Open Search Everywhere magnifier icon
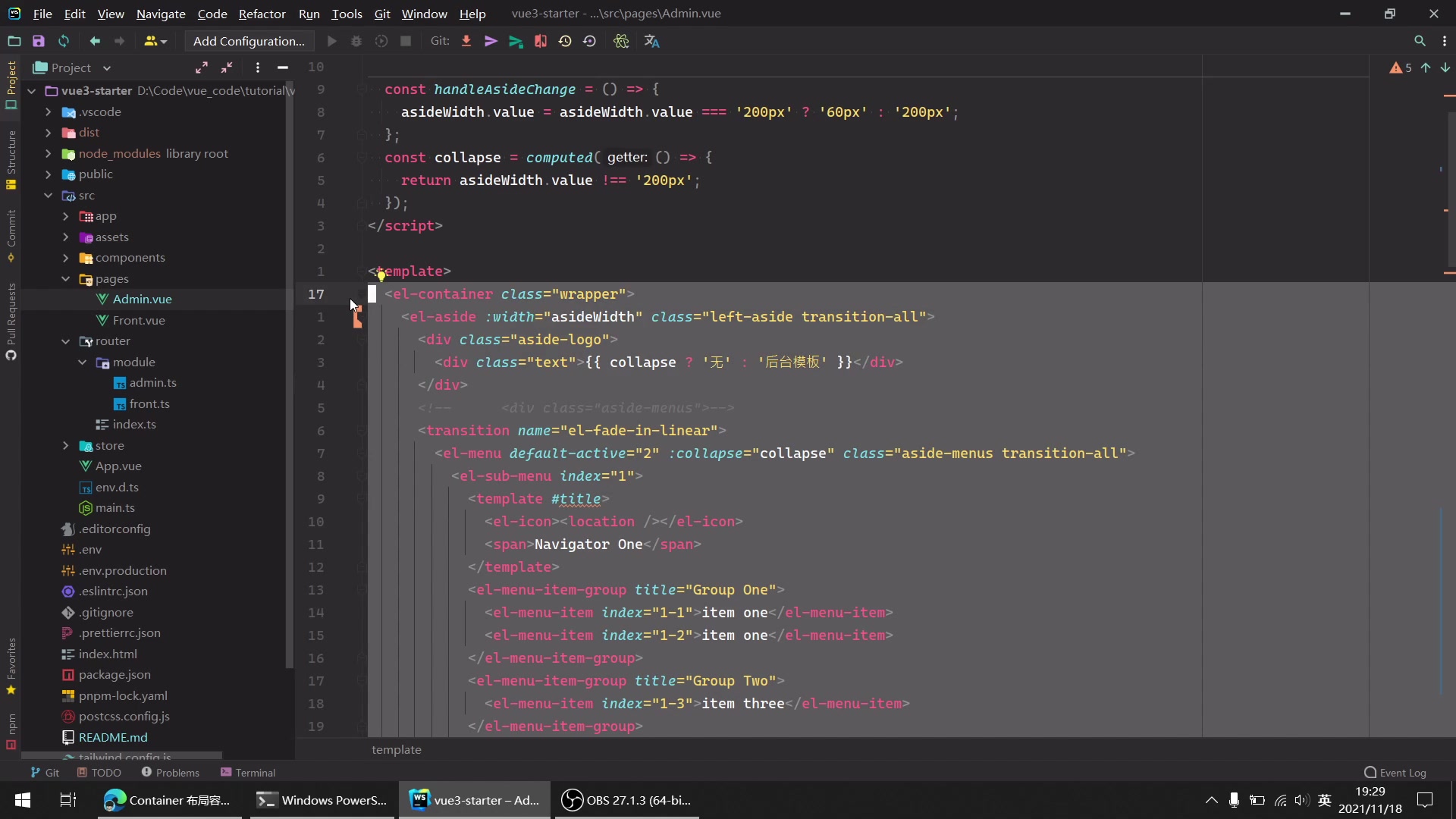The width and height of the screenshot is (1456, 819). point(1420,41)
